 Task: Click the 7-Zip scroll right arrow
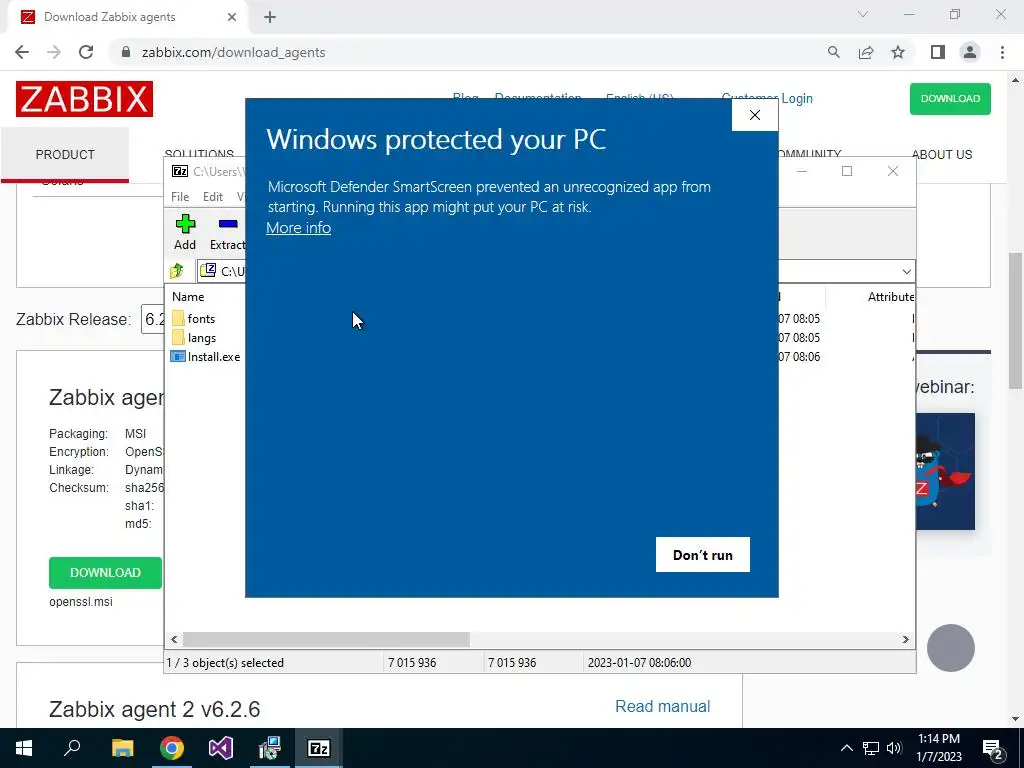pyautogui.click(x=906, y=639)
